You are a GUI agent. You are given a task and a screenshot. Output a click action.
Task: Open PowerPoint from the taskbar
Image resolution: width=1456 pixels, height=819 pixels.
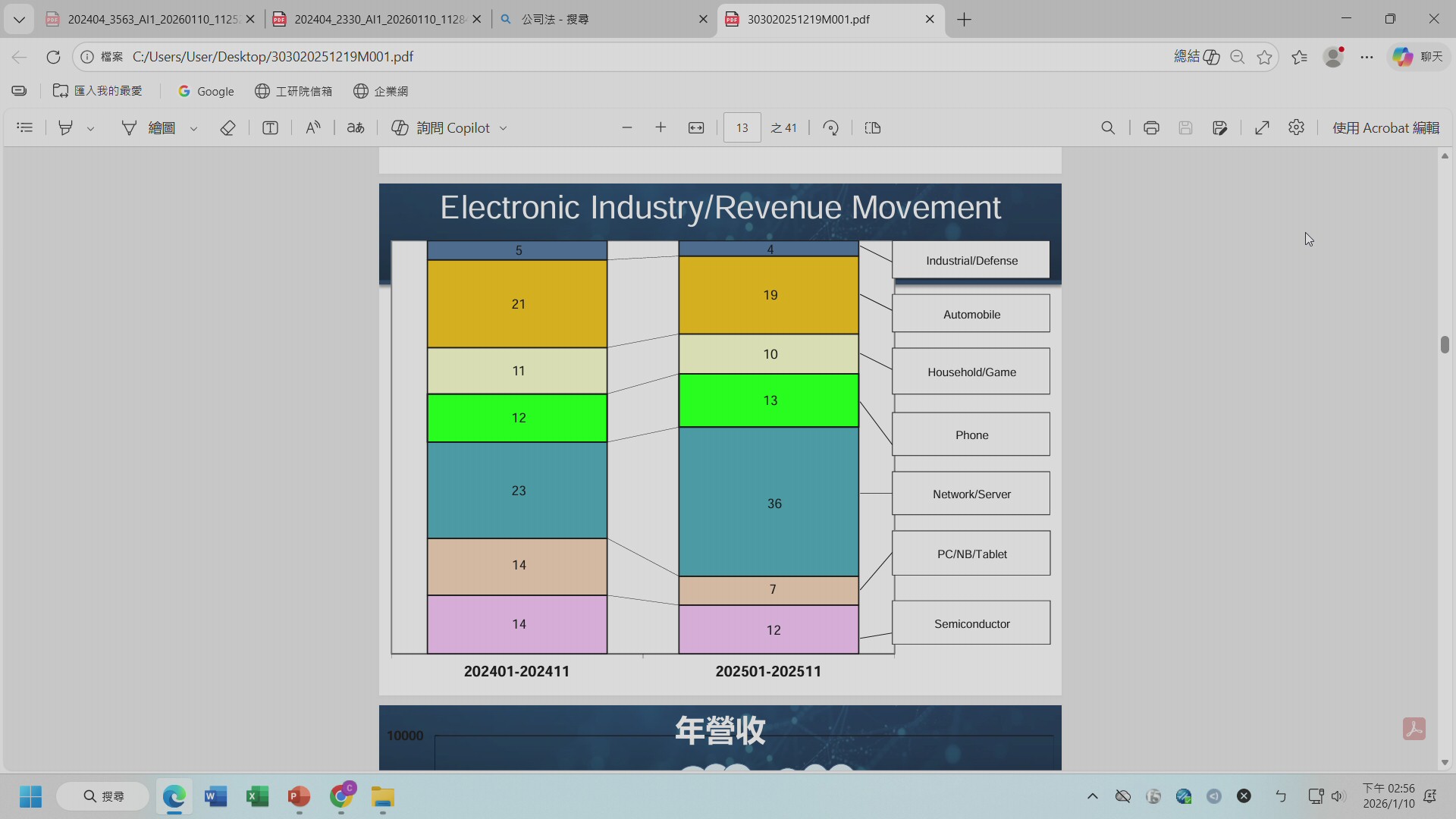pos(299,797)
